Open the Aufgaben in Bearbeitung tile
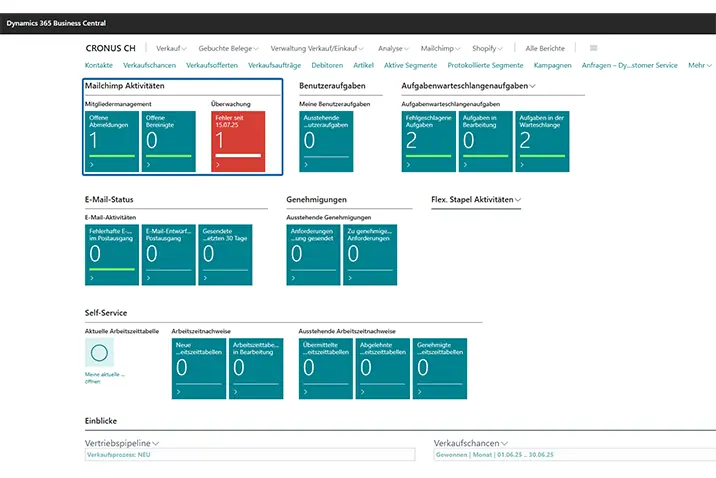 pos(485,142)
